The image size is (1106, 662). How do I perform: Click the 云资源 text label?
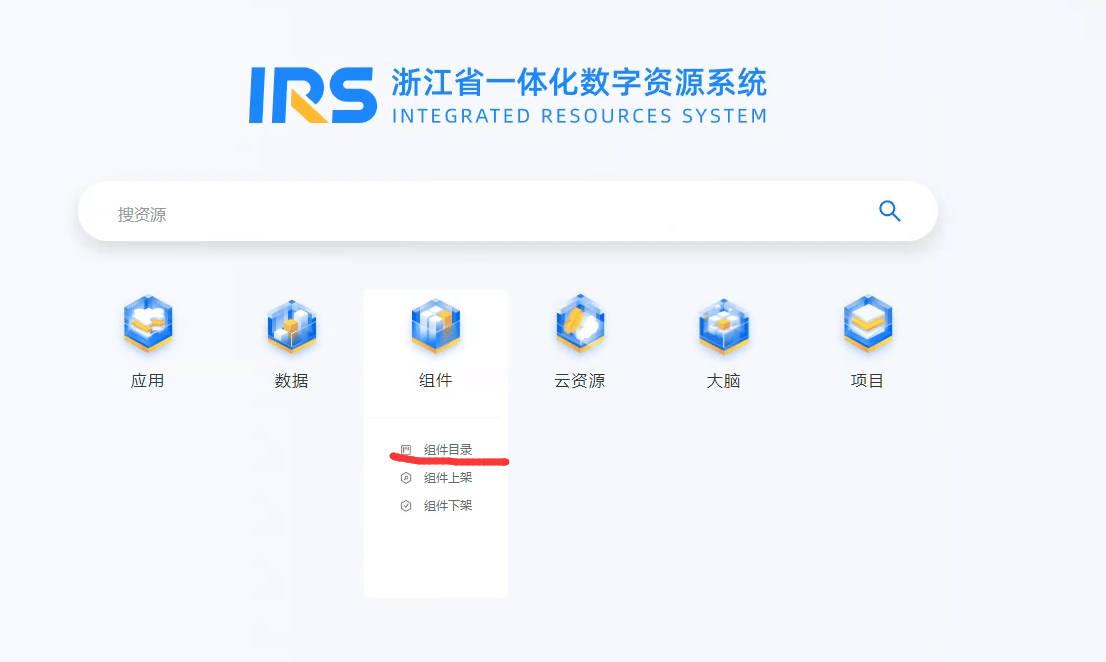580,381
